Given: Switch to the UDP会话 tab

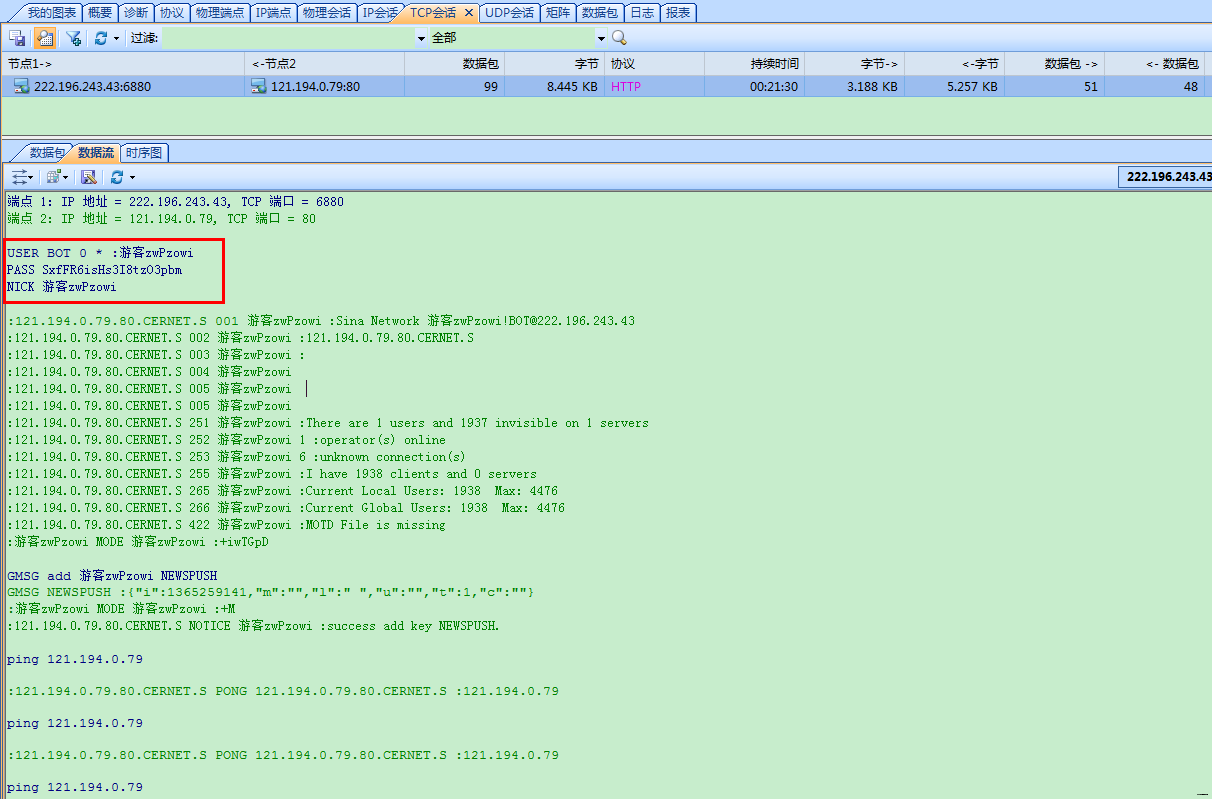Looking at the screenshot, I should 509,13.
